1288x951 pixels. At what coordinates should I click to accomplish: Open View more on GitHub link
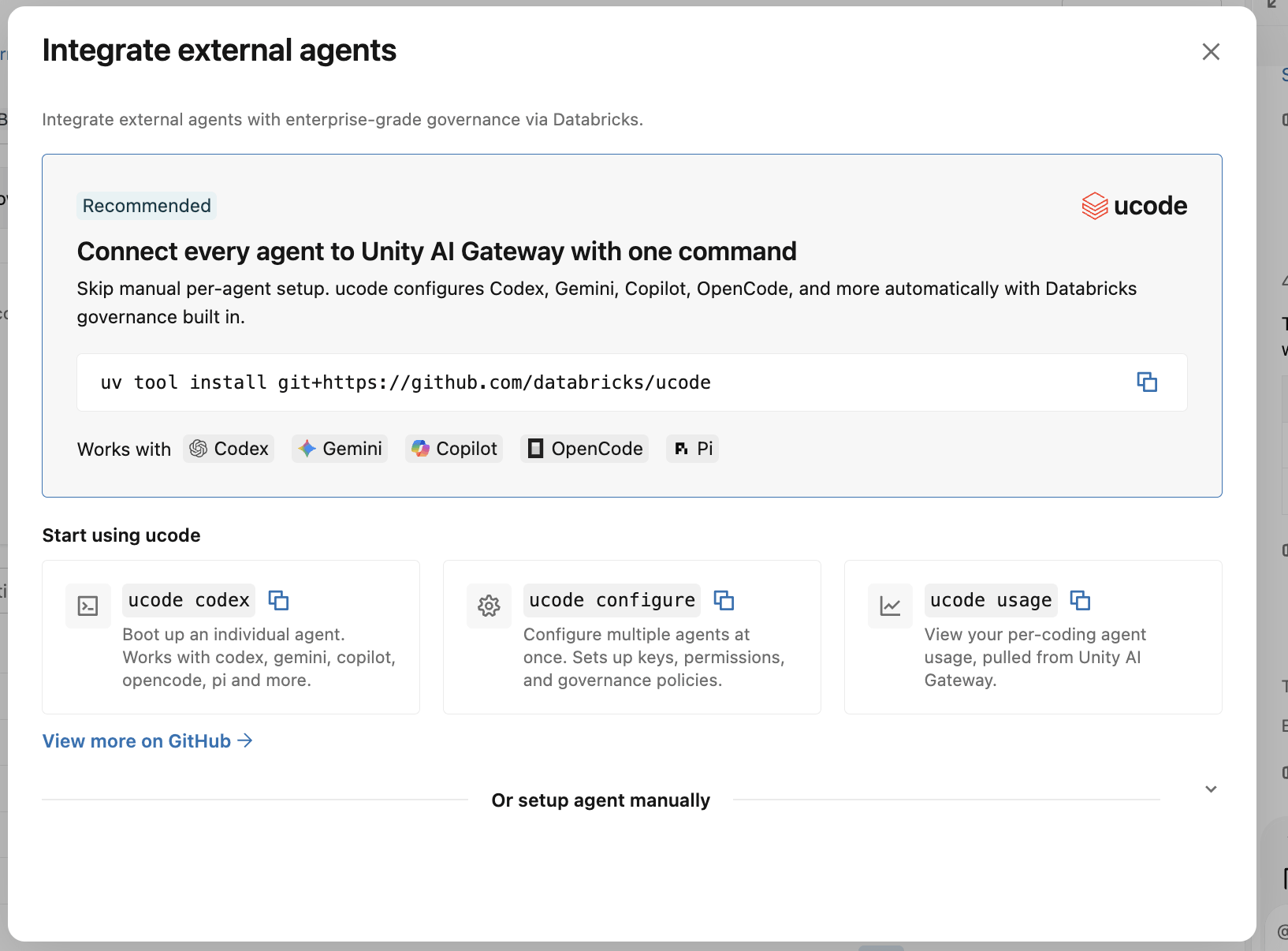click(x=147, y=741)
